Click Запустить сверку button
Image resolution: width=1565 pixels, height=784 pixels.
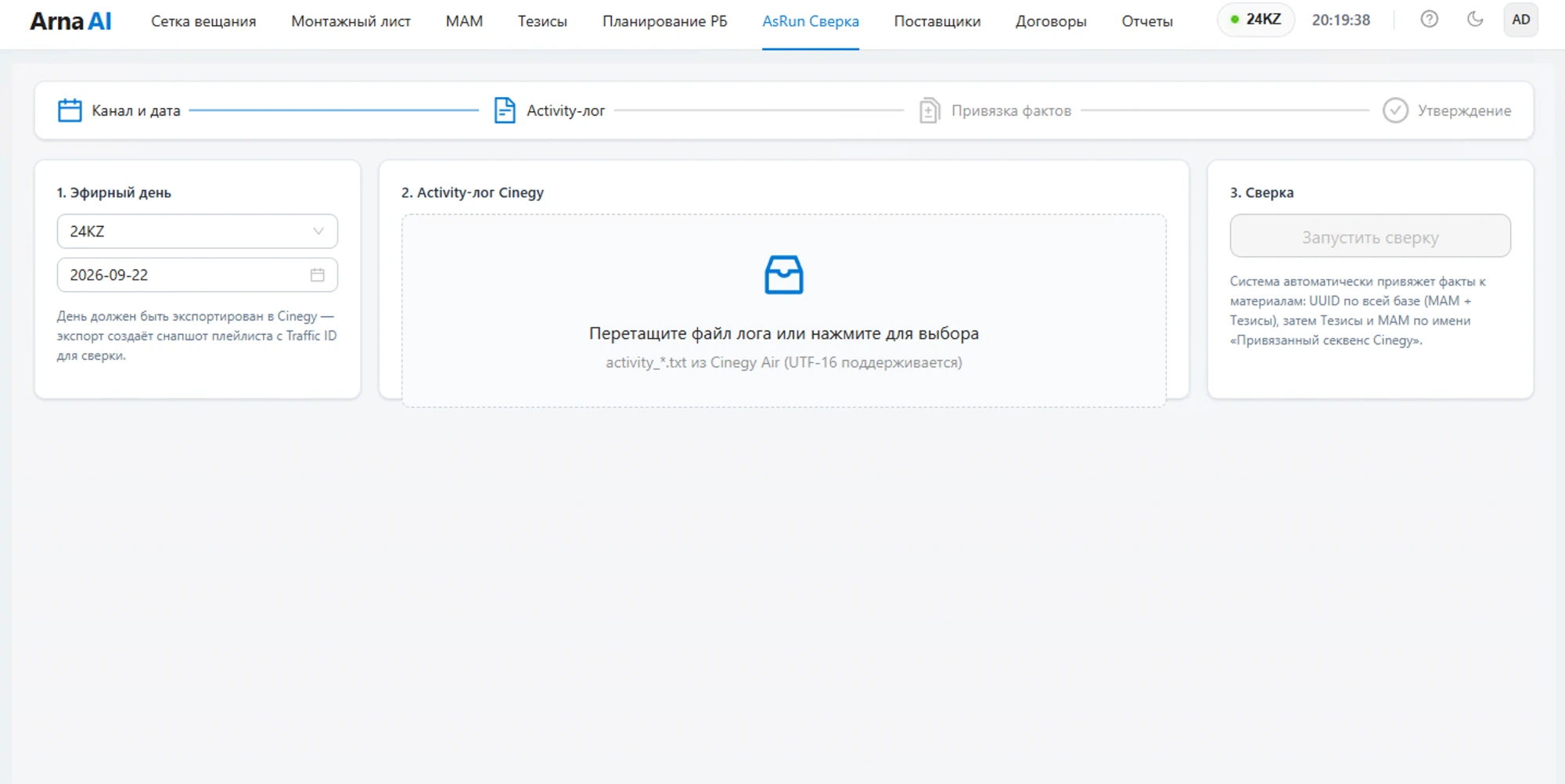pyautogui.click(x=1370, y=236)
